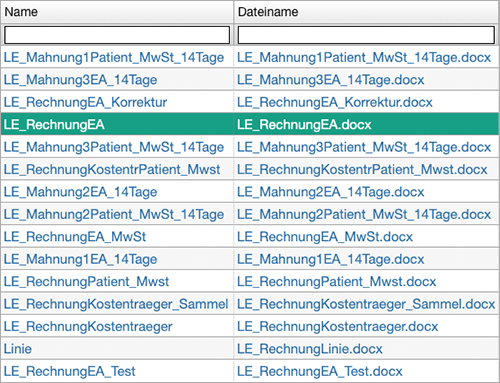Open the LE_RechnungEA.docx file entry
Image resolution: width=500 pixels, height=383 pixels.
[x=304, y=125]
